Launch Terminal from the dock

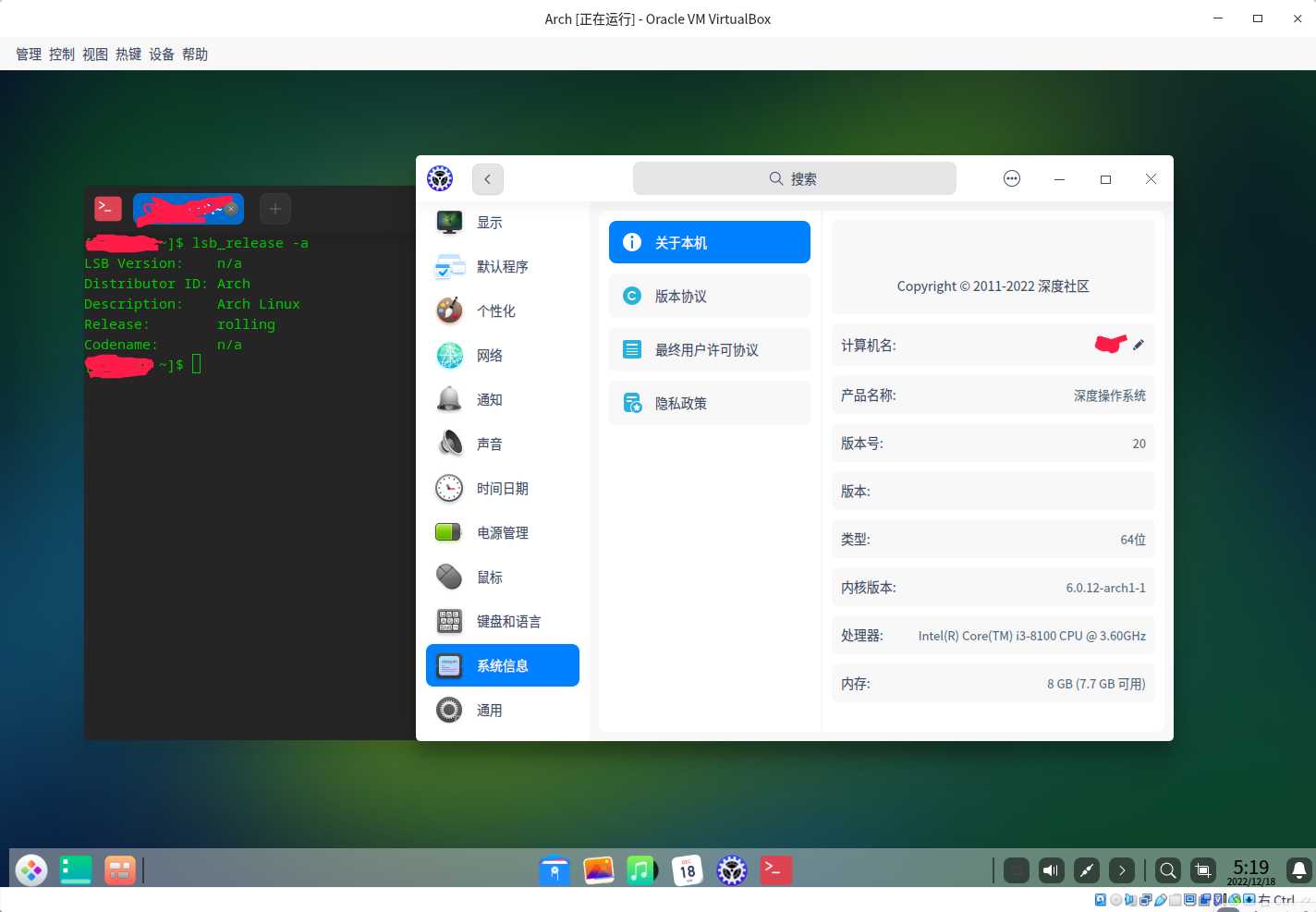[775, 869]
